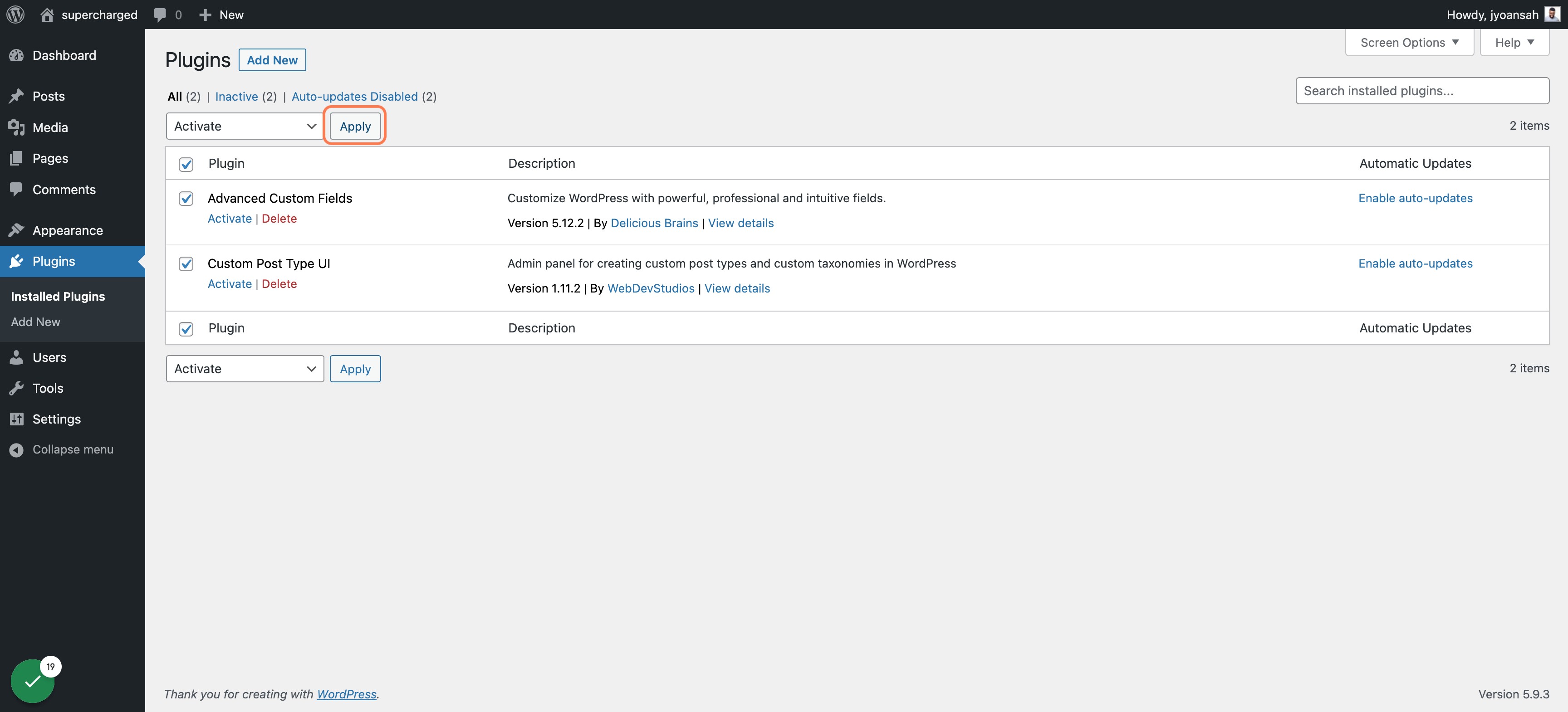Open Pages icon in sidebar

[x=16, y=158]
